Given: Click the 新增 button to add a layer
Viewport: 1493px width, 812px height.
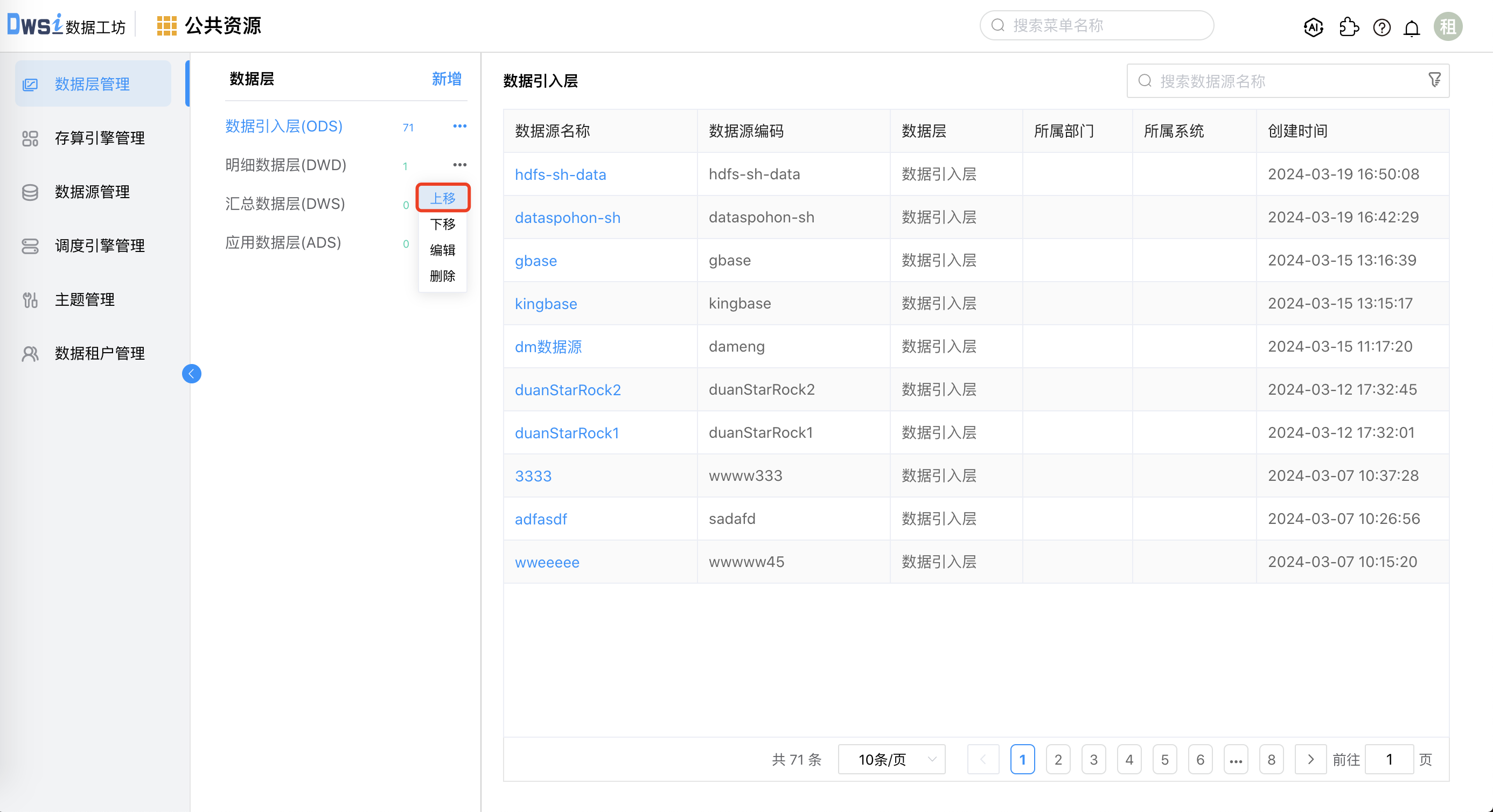Looking at the screenshot, I should tap(446, 79).
